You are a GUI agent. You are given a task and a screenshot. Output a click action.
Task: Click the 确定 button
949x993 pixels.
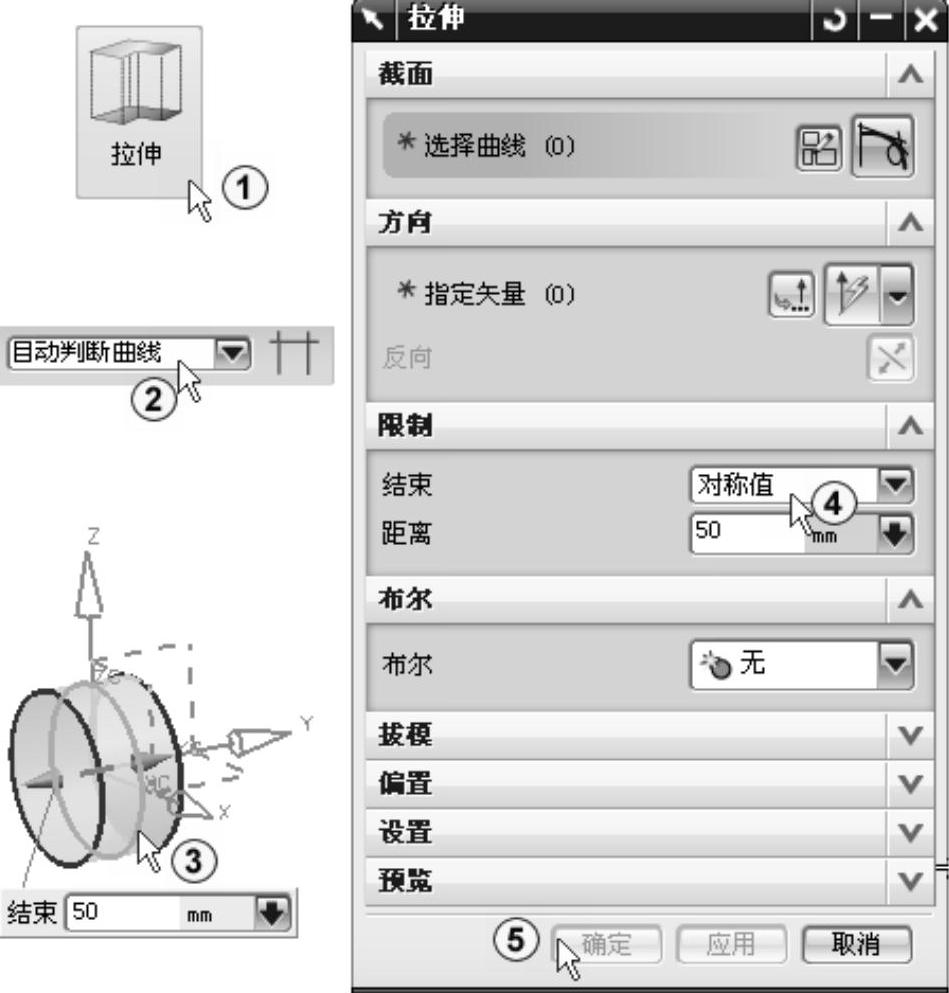pyautogui.click(x=606, y=944)
